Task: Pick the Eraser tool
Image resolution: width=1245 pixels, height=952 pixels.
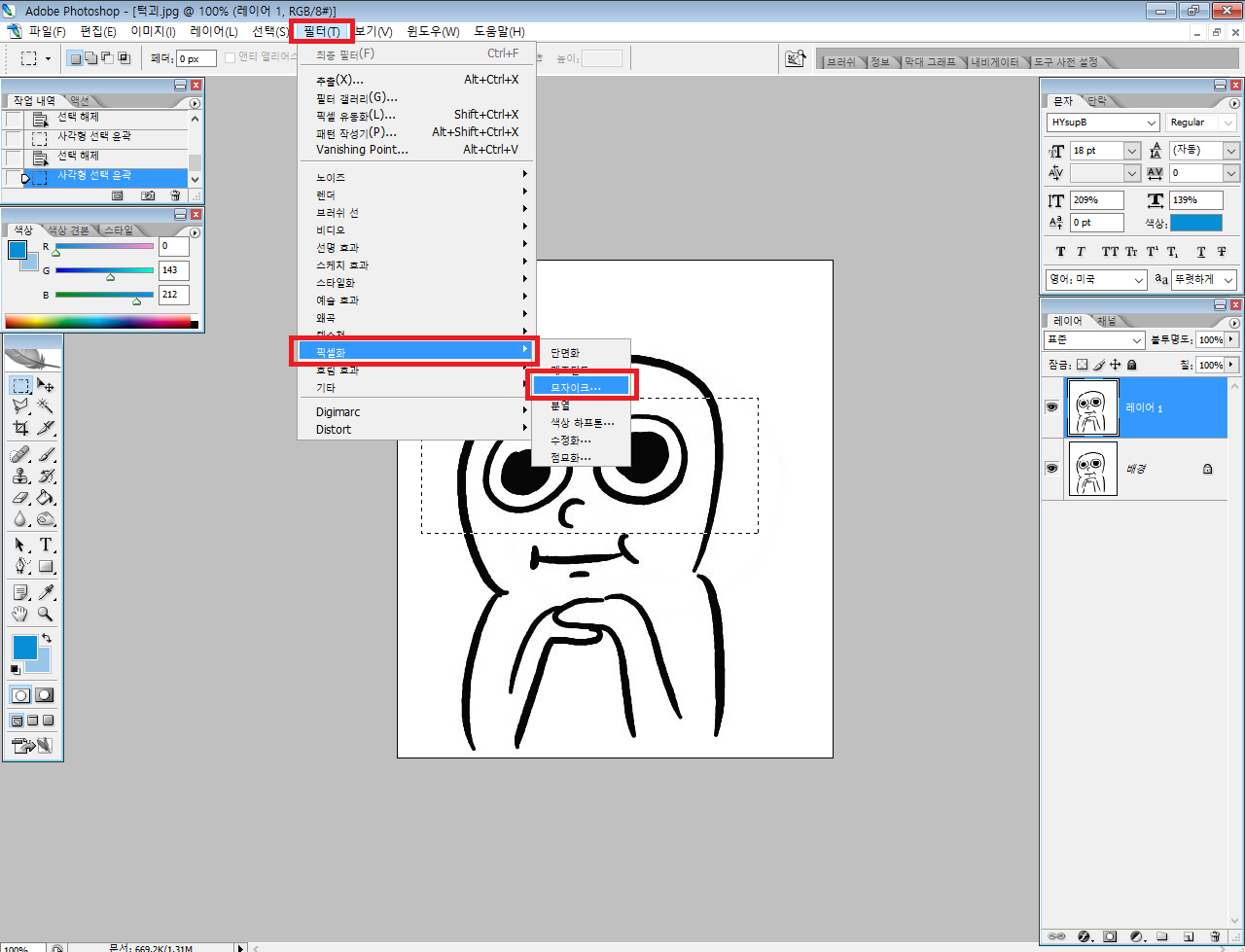Action: click(x=20, y=497)
